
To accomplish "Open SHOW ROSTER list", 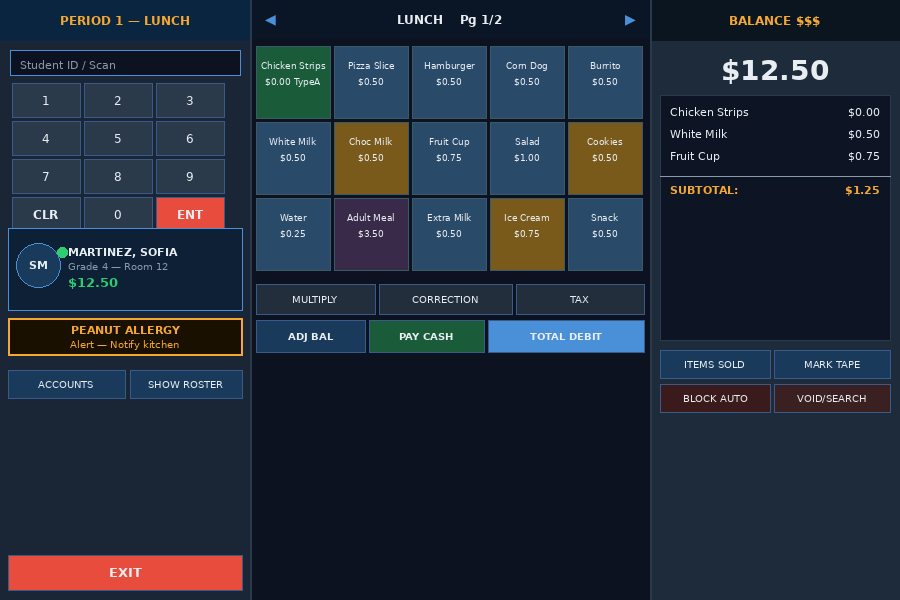I will [186, 385].
